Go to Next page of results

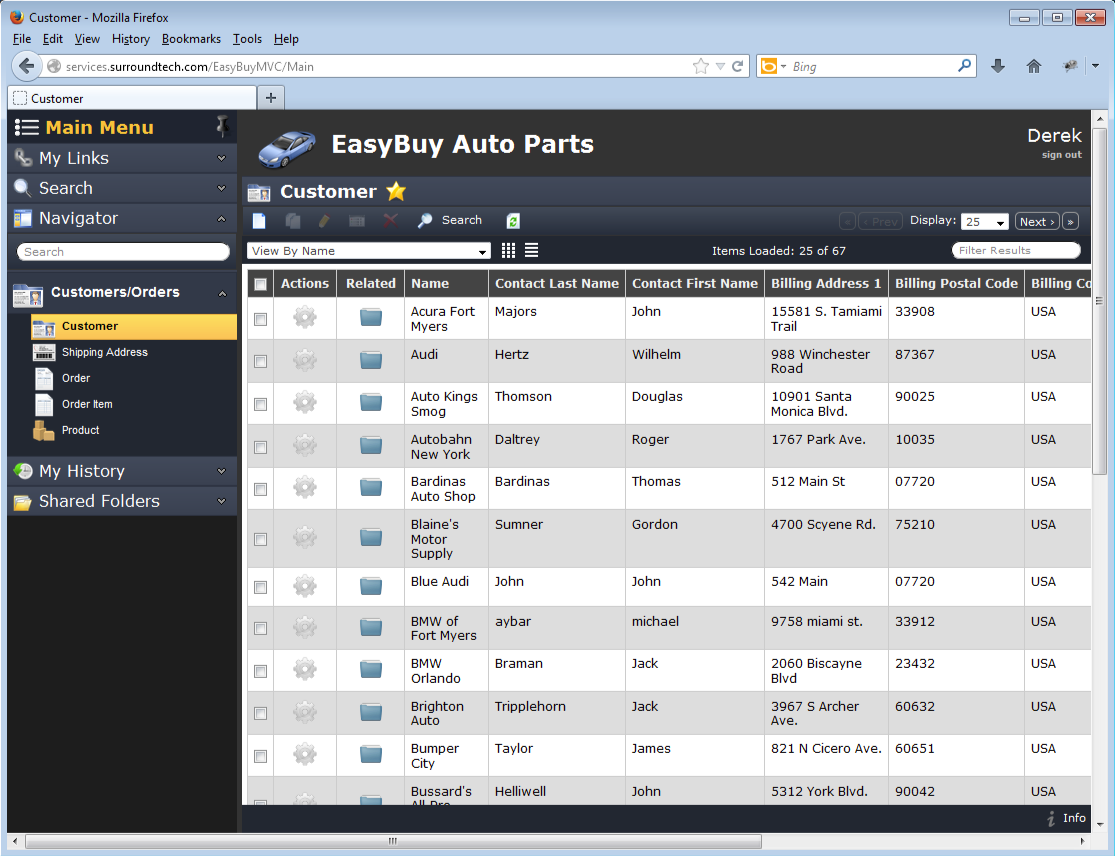1037,222
